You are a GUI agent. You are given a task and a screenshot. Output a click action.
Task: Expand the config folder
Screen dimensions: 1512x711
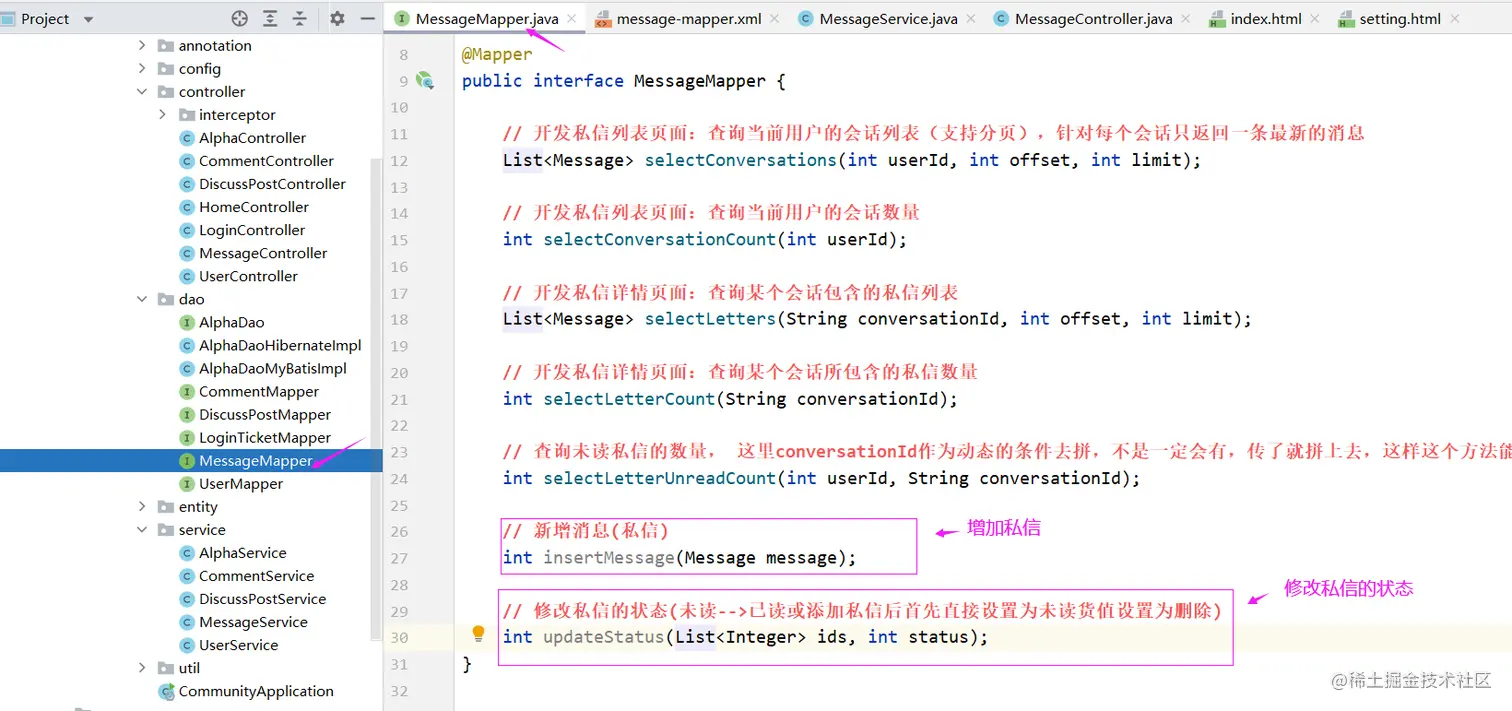click(142, 69)
